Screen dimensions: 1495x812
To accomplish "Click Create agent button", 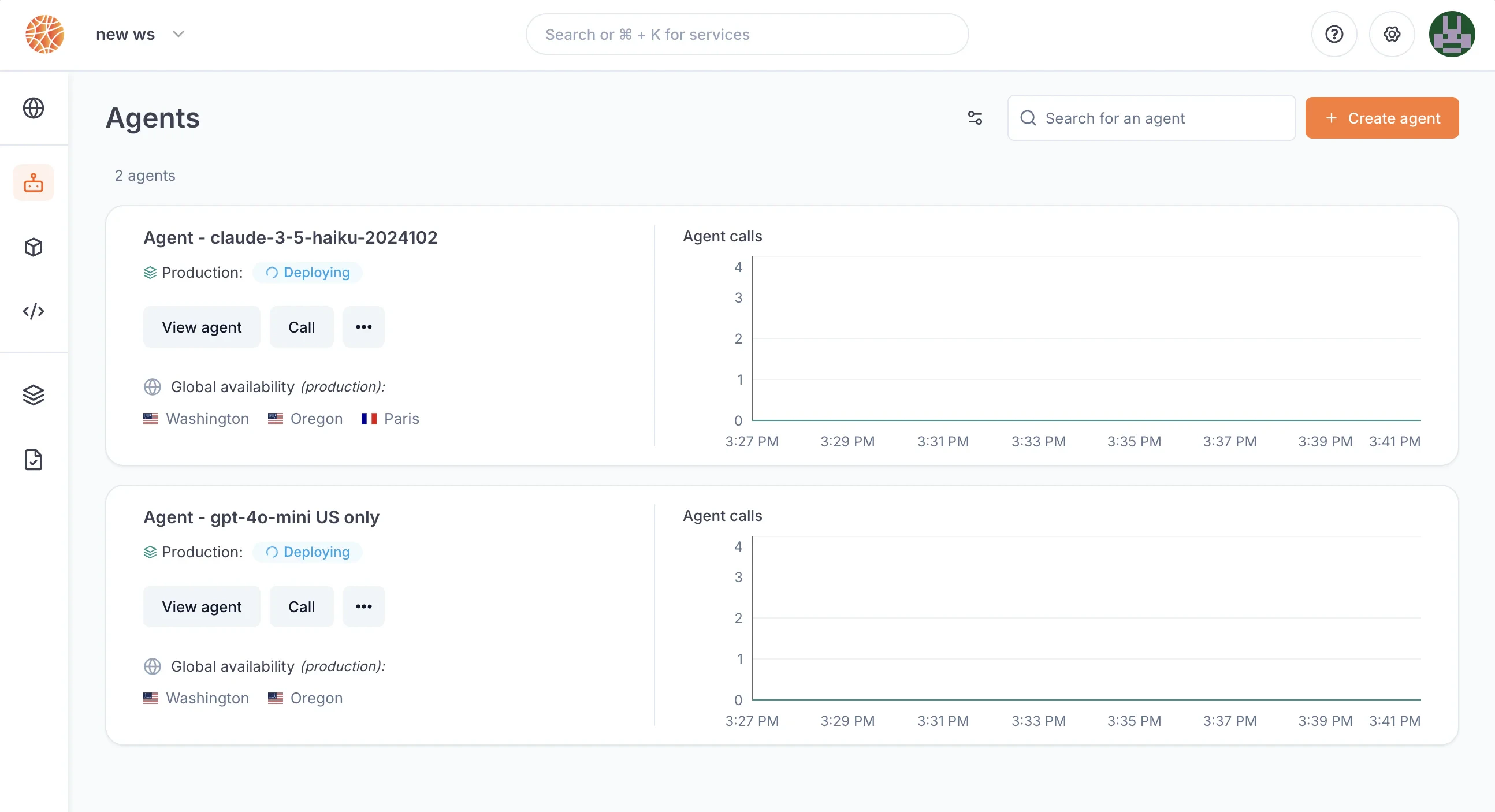I will click(1382, 118).
